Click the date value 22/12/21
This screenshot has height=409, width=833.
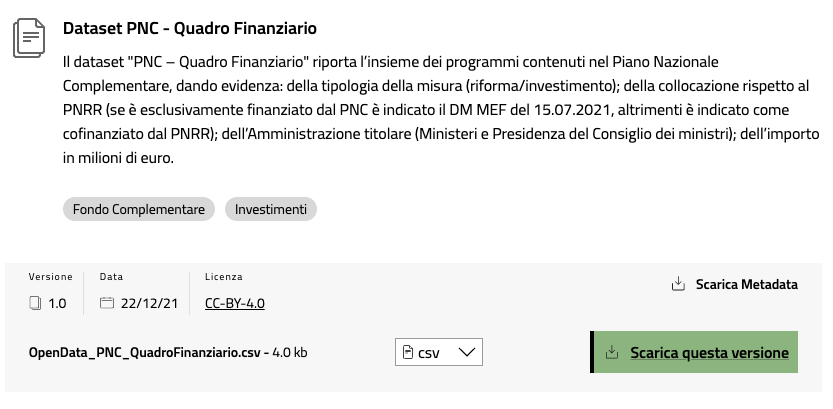(149, 303)
